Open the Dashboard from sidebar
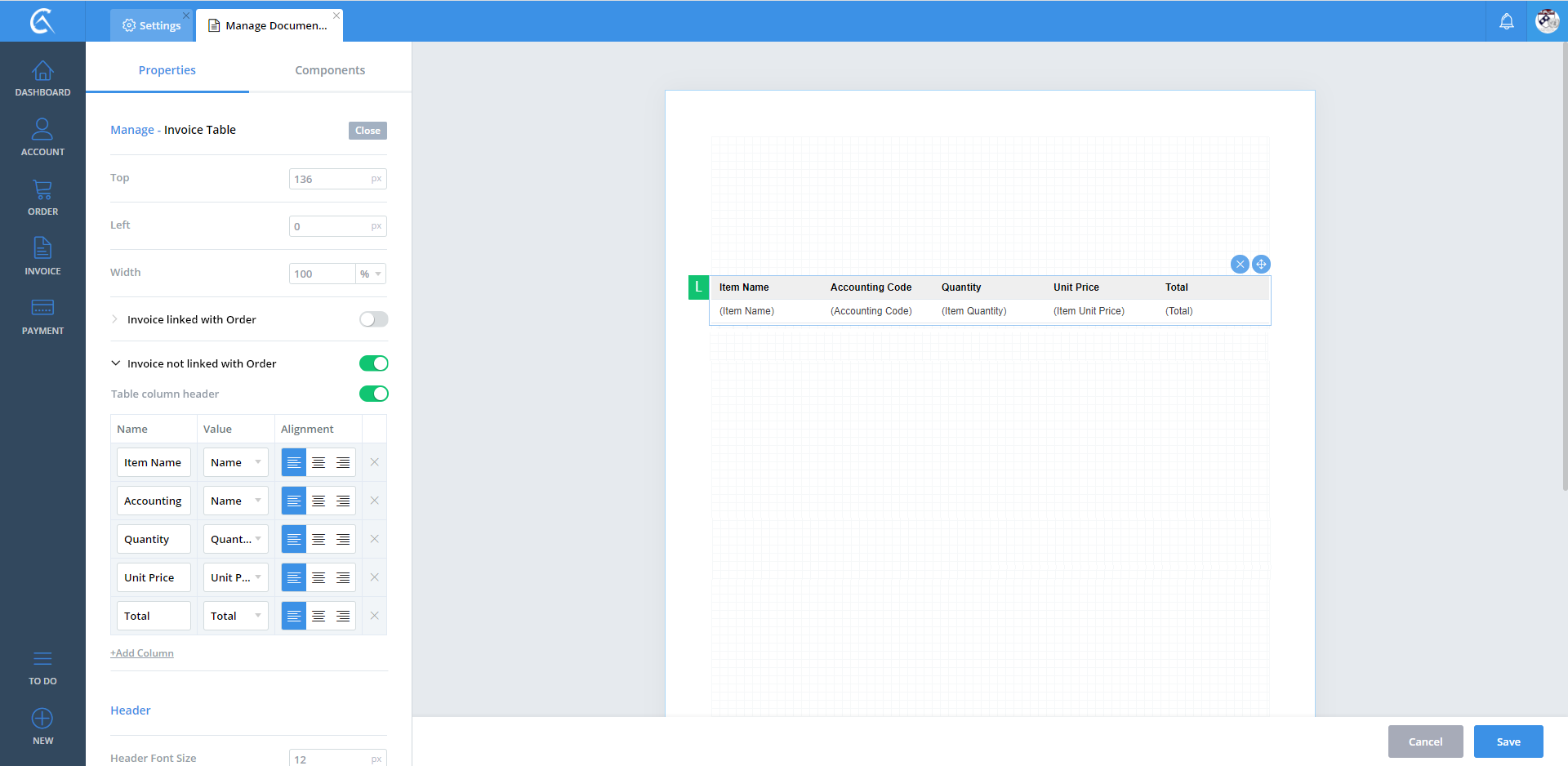Screen dimensions: 1568x766 coord(42,78)
